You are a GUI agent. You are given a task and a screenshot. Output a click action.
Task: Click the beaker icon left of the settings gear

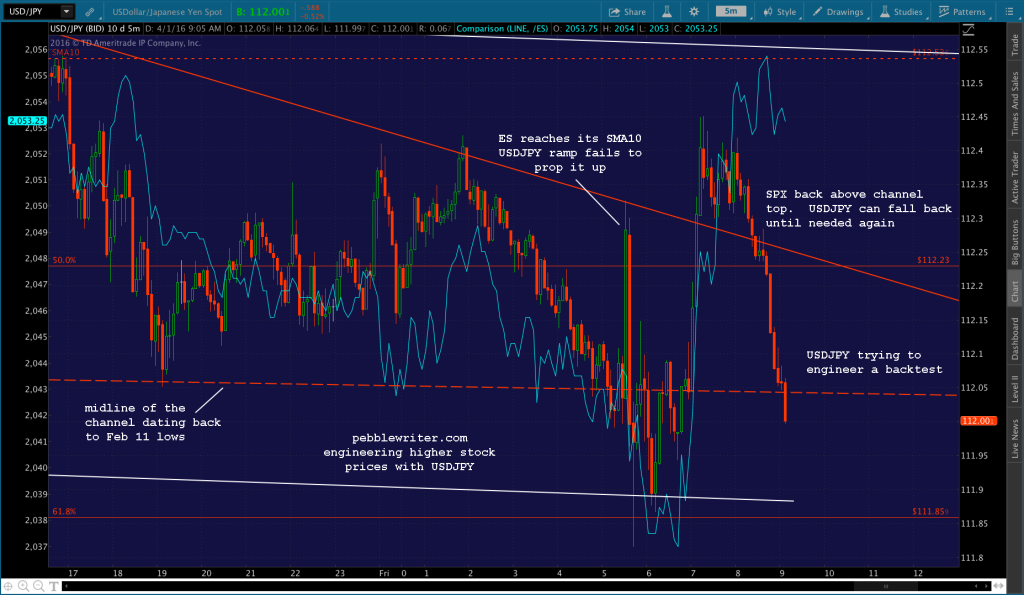668,9
